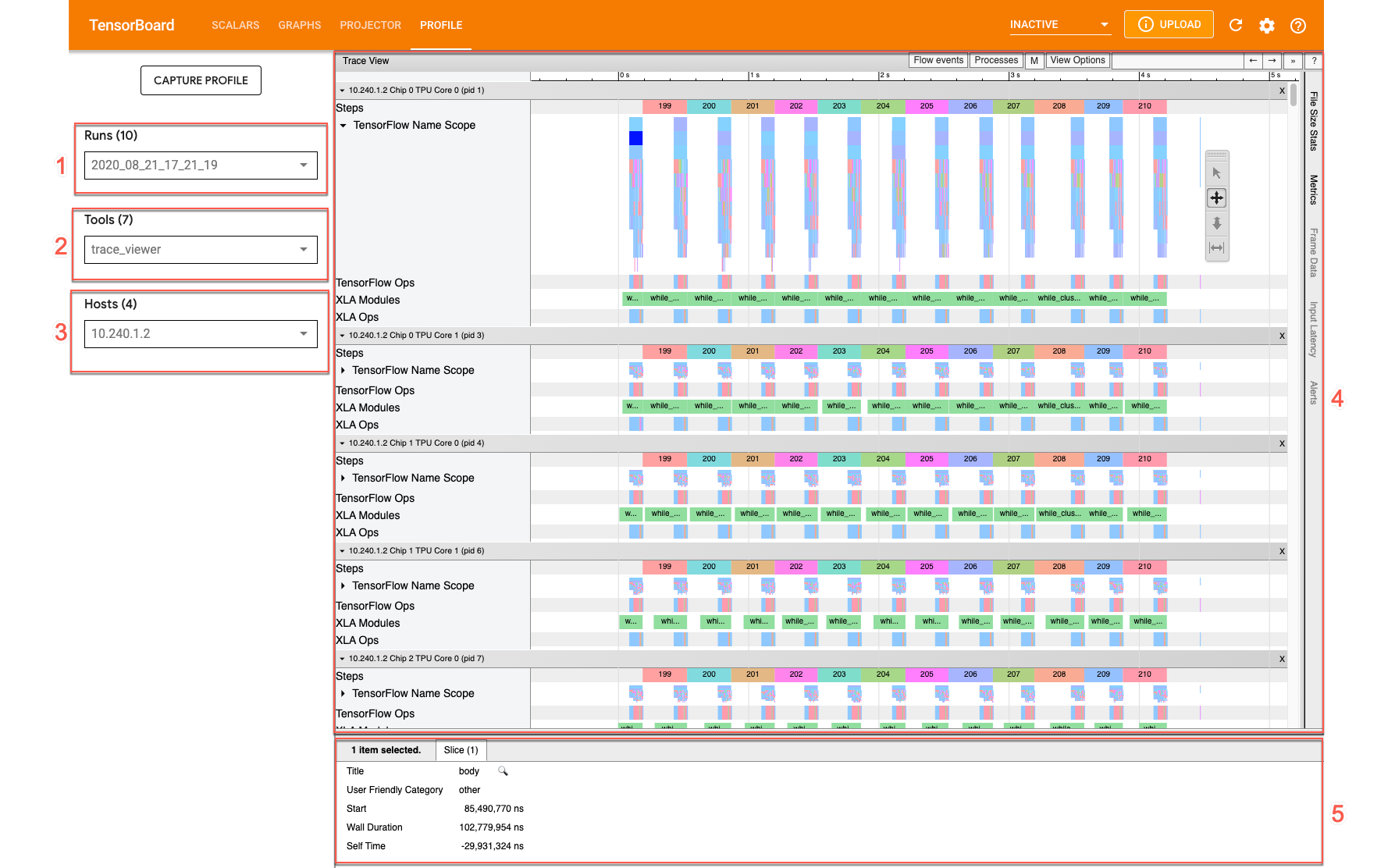The image size is (1395, 868).
Task: Click the double chevron button in Trace View
Action: point(1293,60)
